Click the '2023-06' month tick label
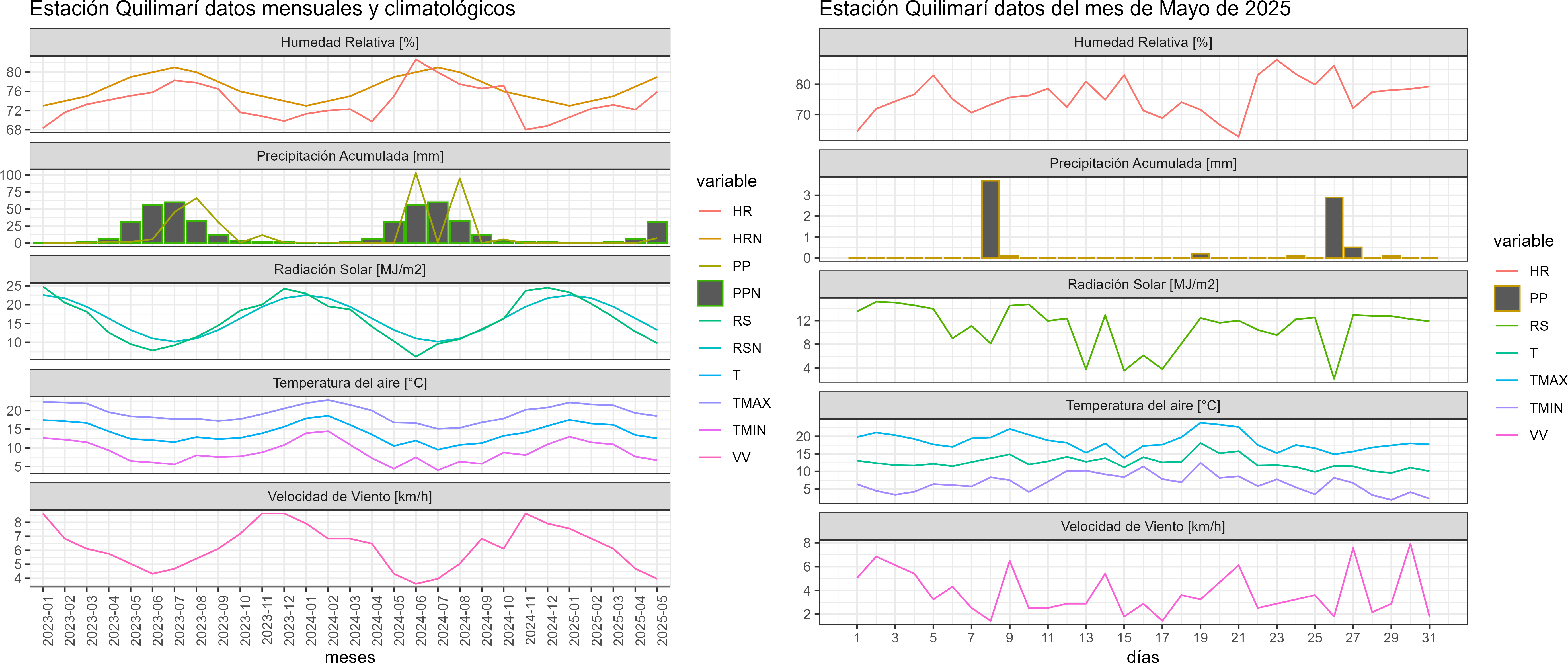This screenshot has height=663, width=1568. click(x=157, y=620)
